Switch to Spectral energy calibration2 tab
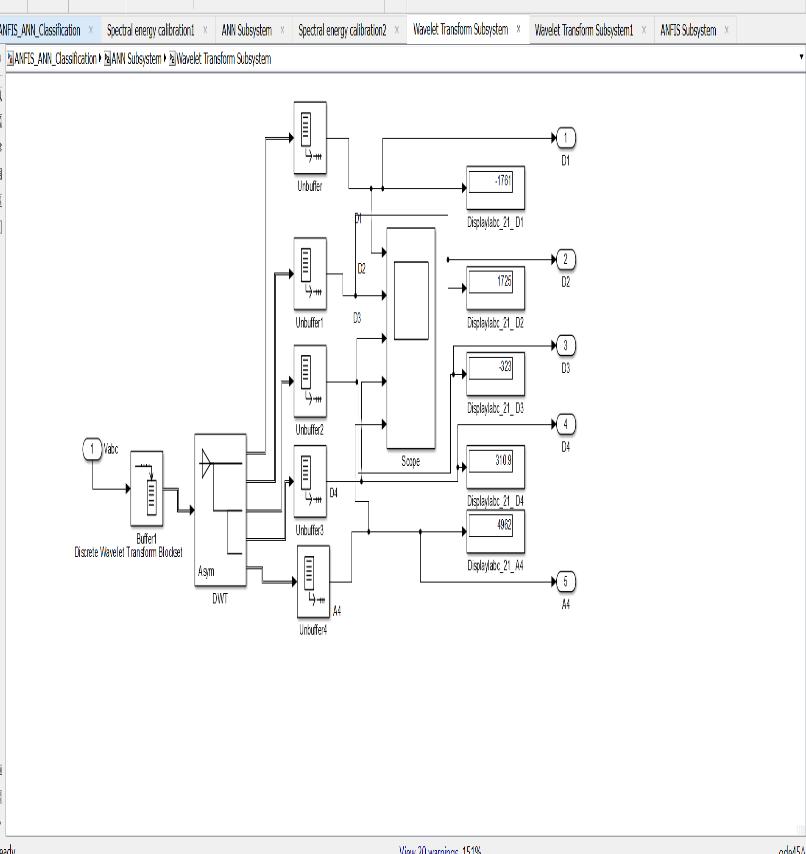The image size is (806, 854). (342, 30)
